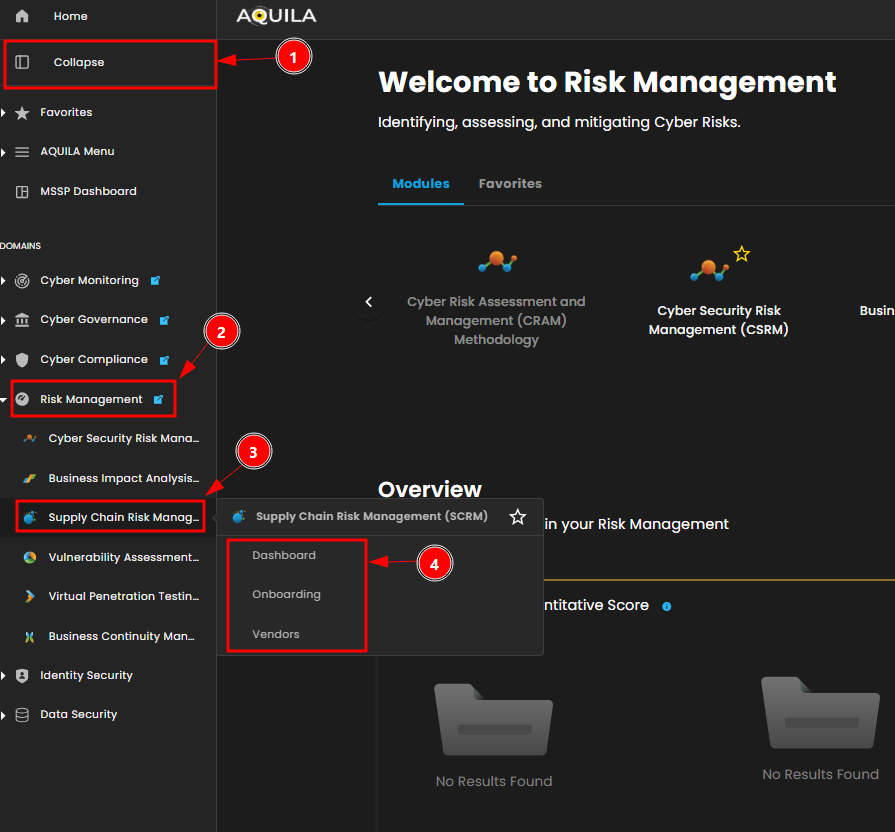Click the previous carousel arrow button
The width and height of the screenshot is (895, 832).
369,301
